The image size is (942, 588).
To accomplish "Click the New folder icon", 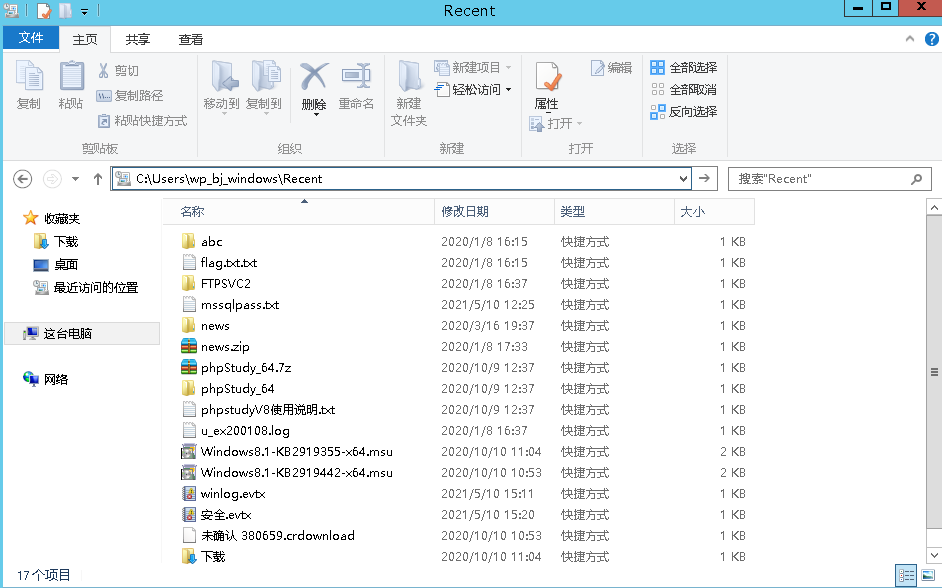I will (x=409, y=76).
